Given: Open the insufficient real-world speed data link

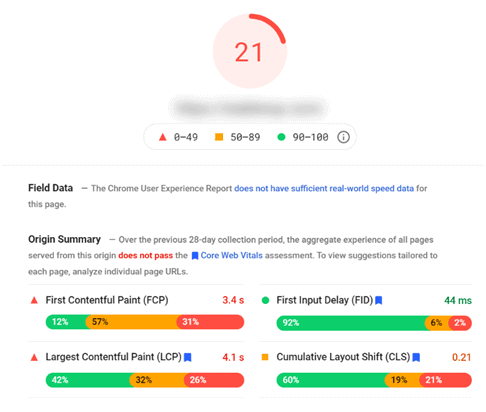Looking at the screenshot, I should (324, 188).
